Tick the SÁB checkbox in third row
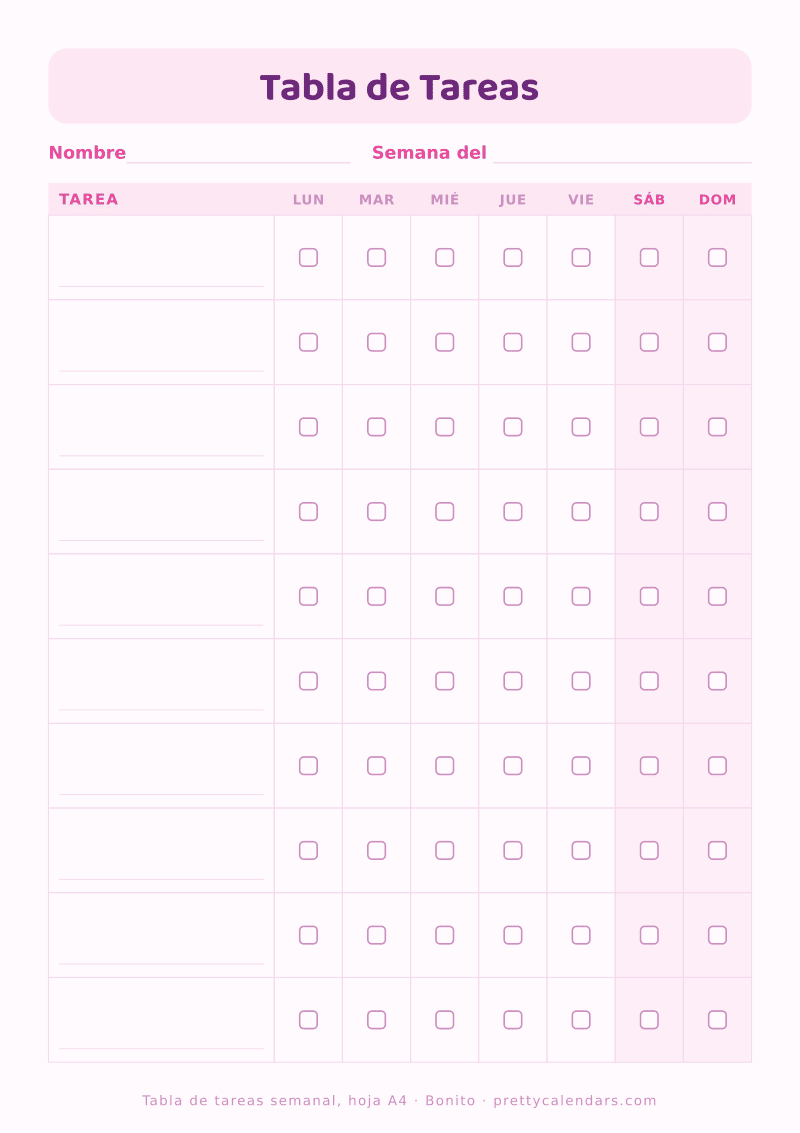 point(649,427)
